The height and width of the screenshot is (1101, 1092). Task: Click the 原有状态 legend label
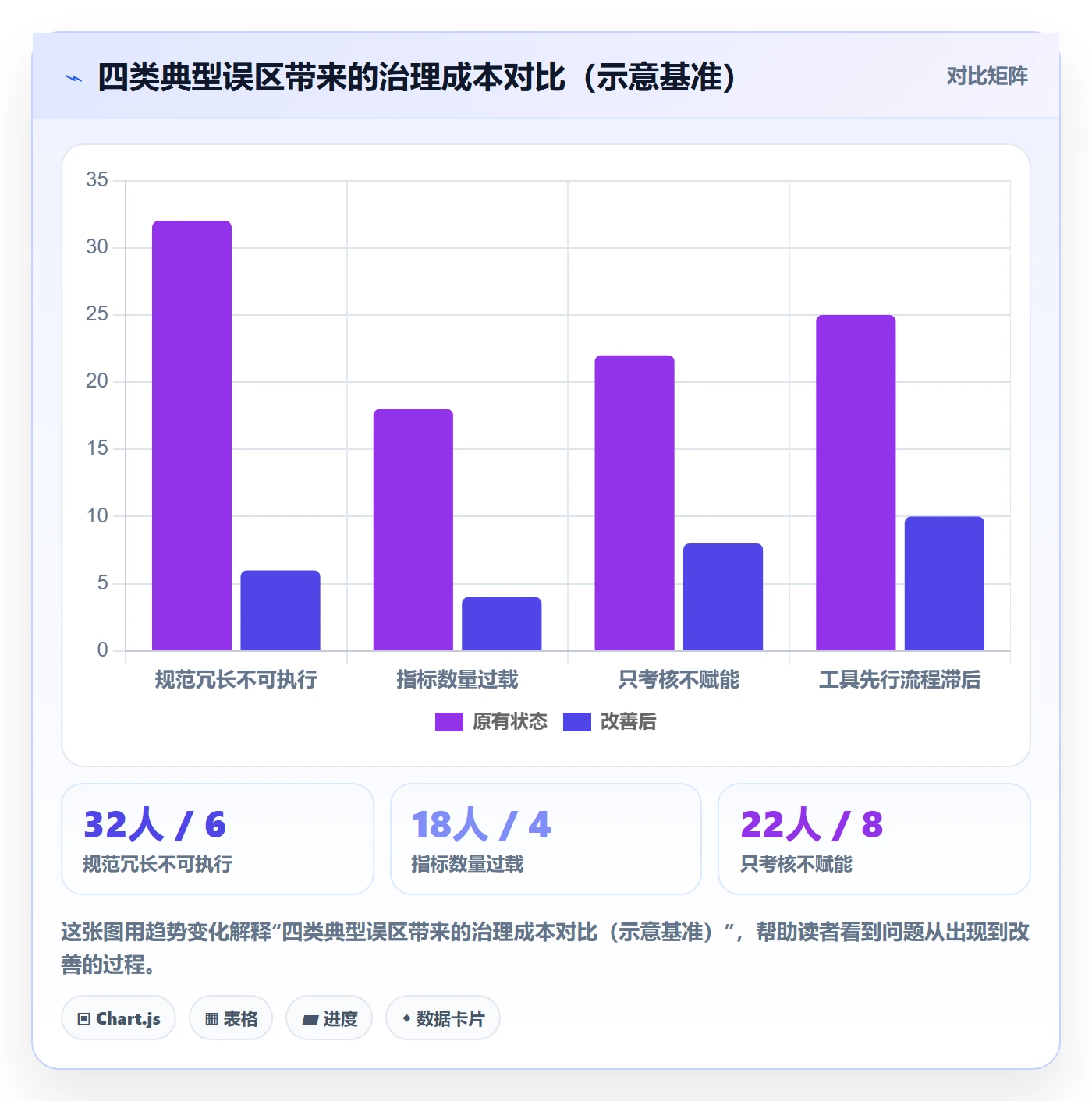(x=510, y=722)
